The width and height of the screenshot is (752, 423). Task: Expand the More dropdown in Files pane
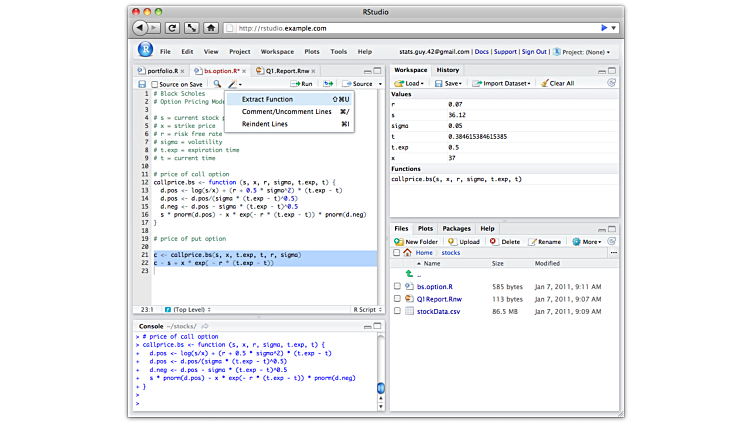click(587, 241)
